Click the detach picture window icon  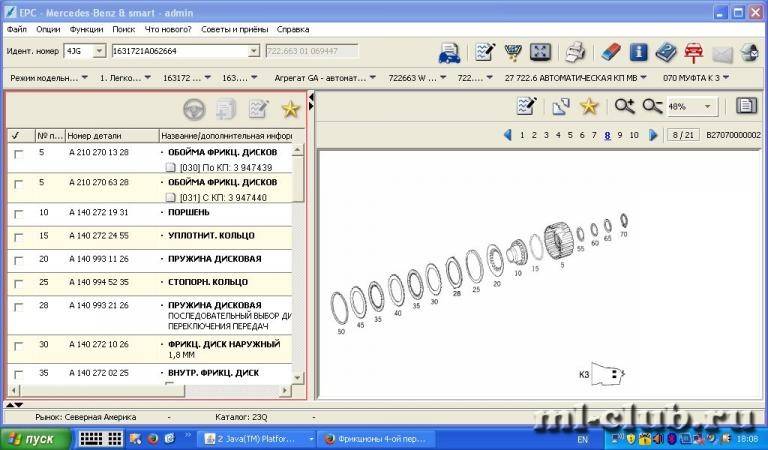(561, 106)
